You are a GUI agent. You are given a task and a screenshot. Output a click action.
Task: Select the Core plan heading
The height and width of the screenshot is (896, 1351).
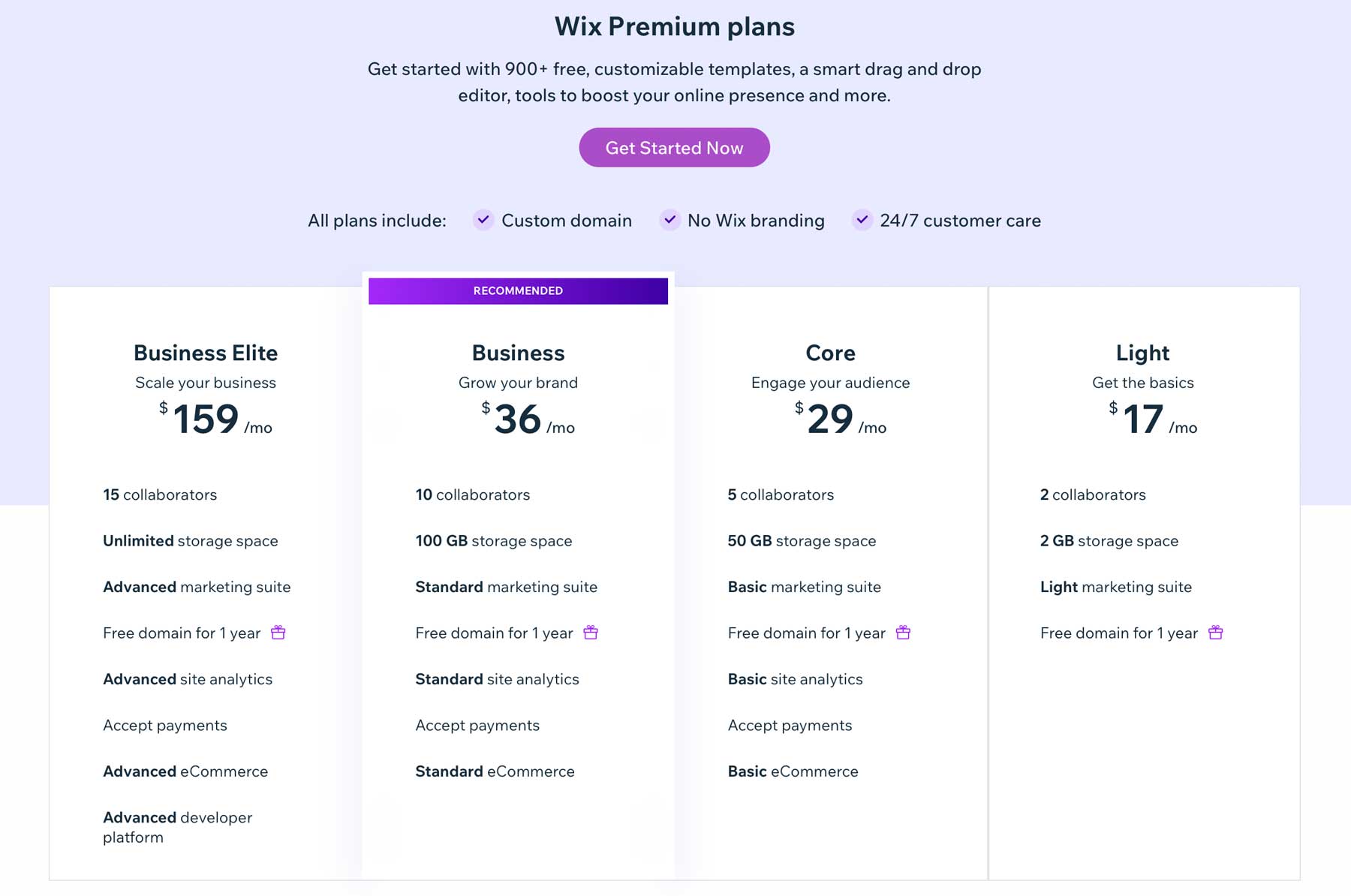(x=830, y=353)
